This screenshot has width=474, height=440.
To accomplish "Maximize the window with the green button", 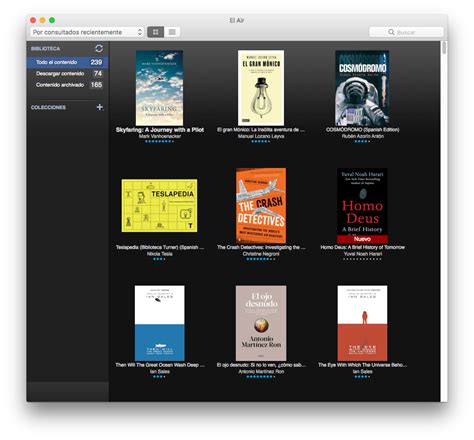I will point(52,20).
